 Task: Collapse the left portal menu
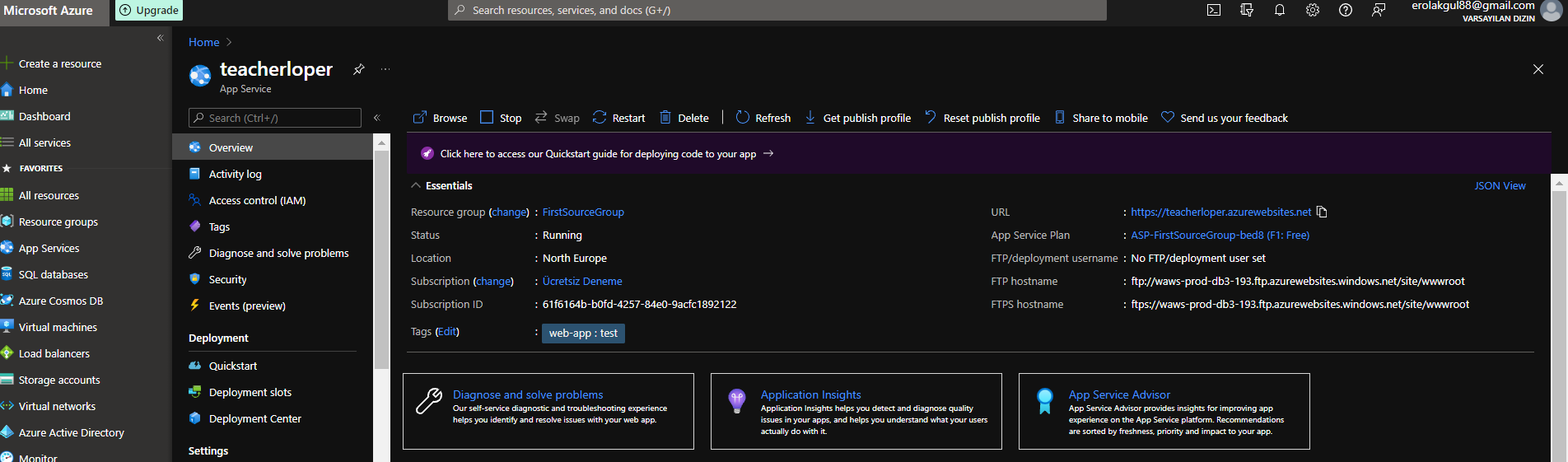coord(161,38)
